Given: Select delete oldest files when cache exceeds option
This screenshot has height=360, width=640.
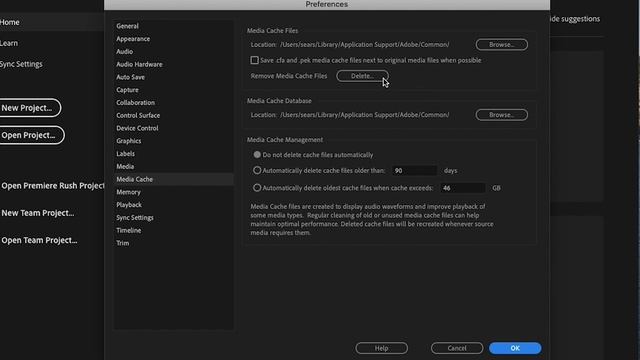Looking at the screenshot, I should (x=257, y=188).
